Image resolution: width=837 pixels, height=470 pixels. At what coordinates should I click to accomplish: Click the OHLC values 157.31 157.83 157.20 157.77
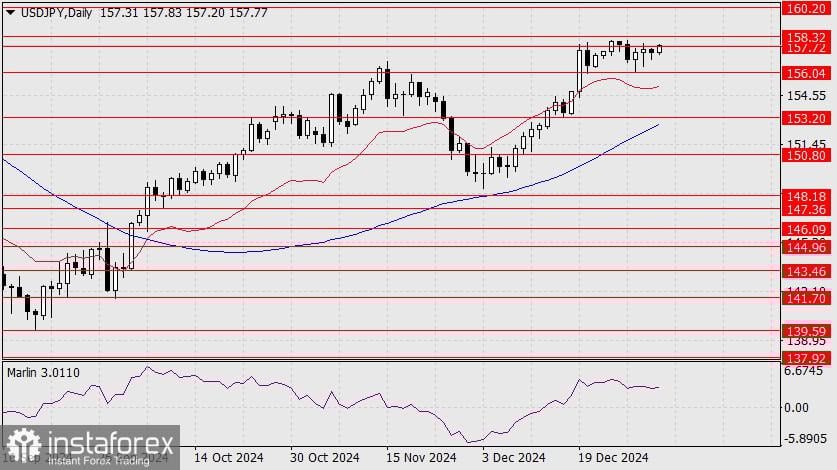[x=184, y=13]
